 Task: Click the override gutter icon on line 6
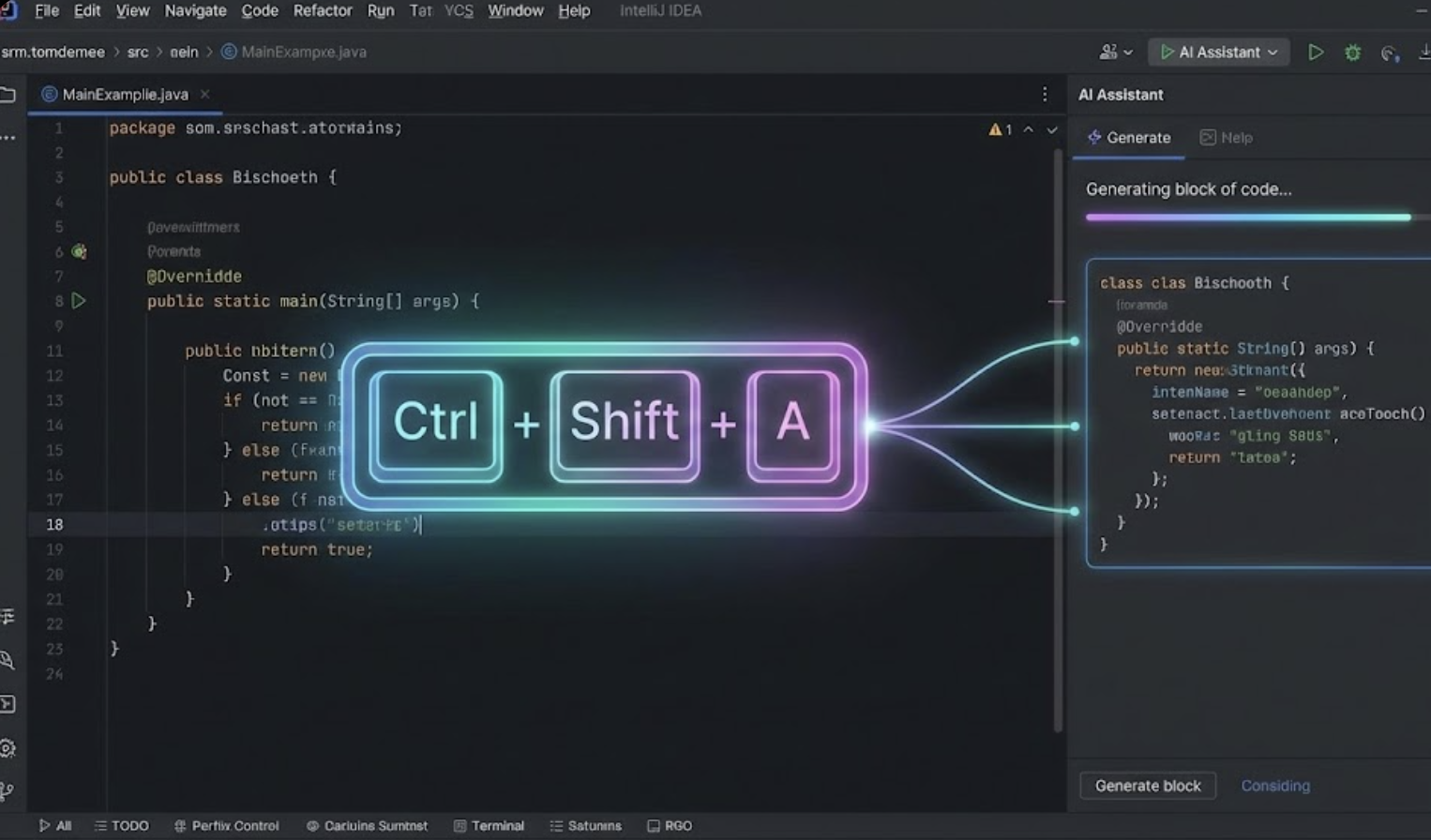[x=80, y=251]
